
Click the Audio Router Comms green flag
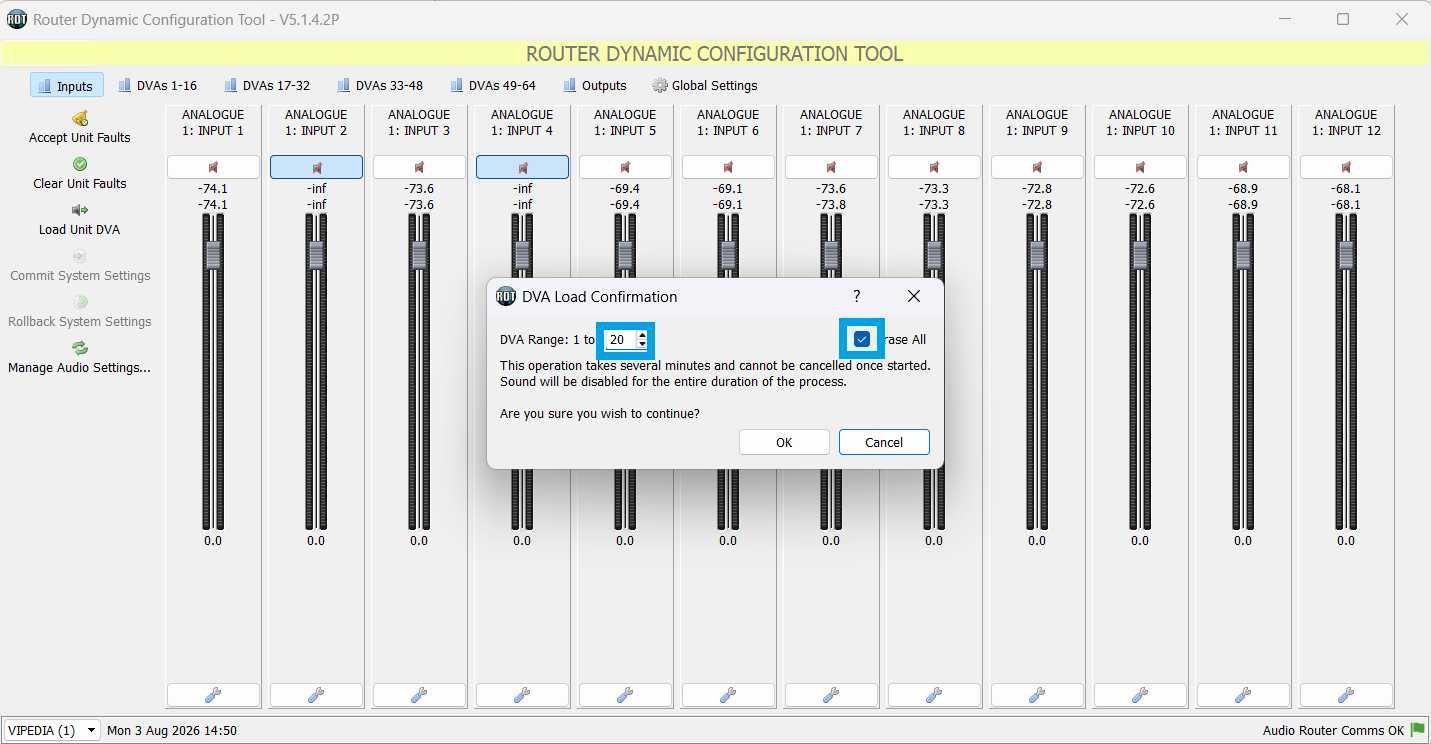coord(1417,731)
